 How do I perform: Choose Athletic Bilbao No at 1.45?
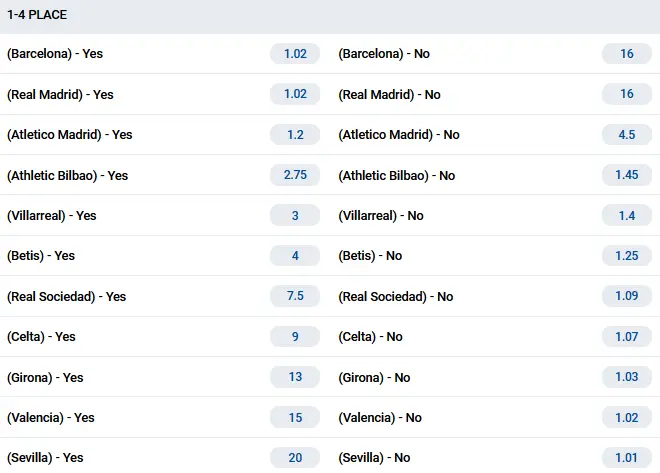(627, 175)
